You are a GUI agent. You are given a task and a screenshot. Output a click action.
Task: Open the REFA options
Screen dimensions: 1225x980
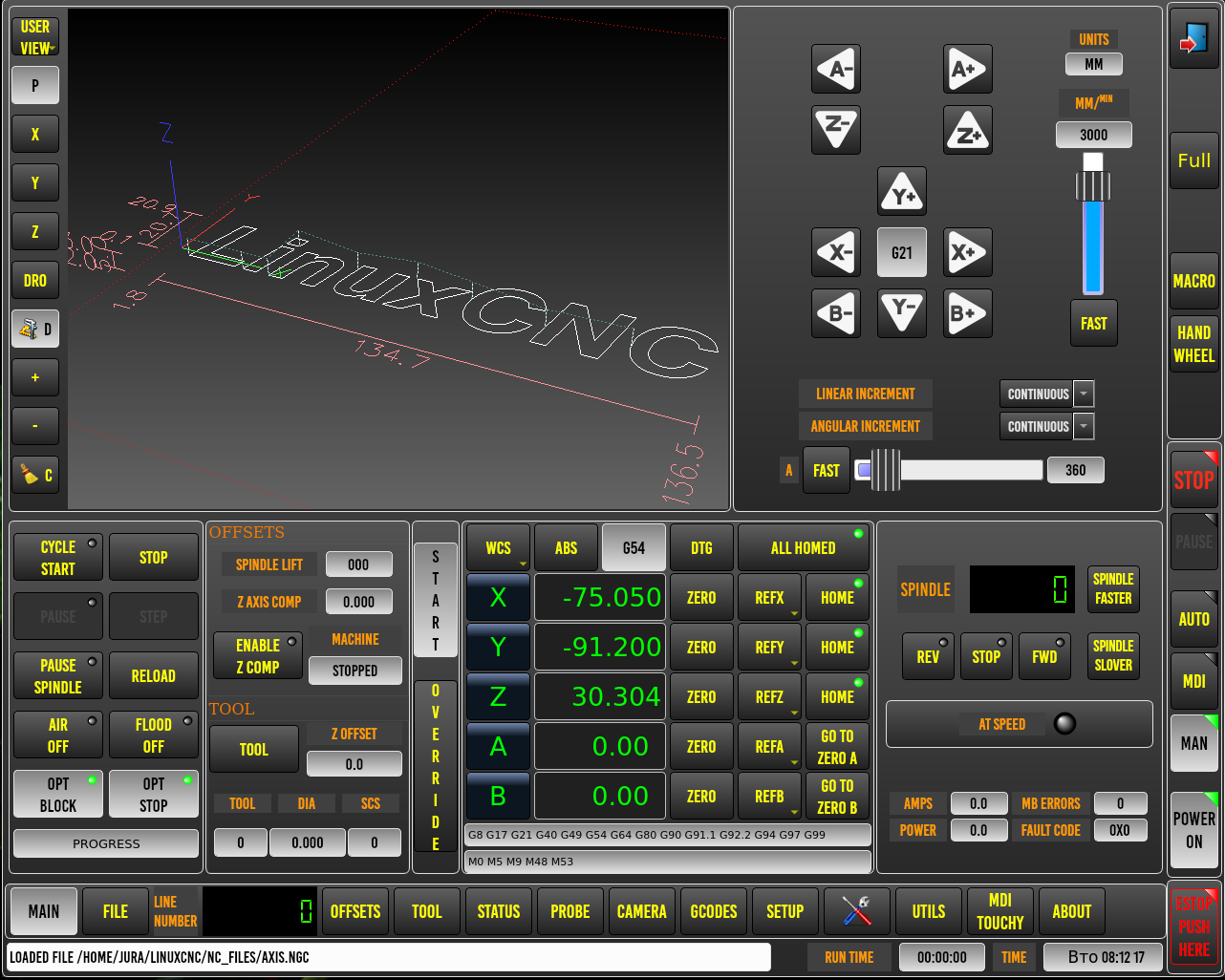(770, 746)
